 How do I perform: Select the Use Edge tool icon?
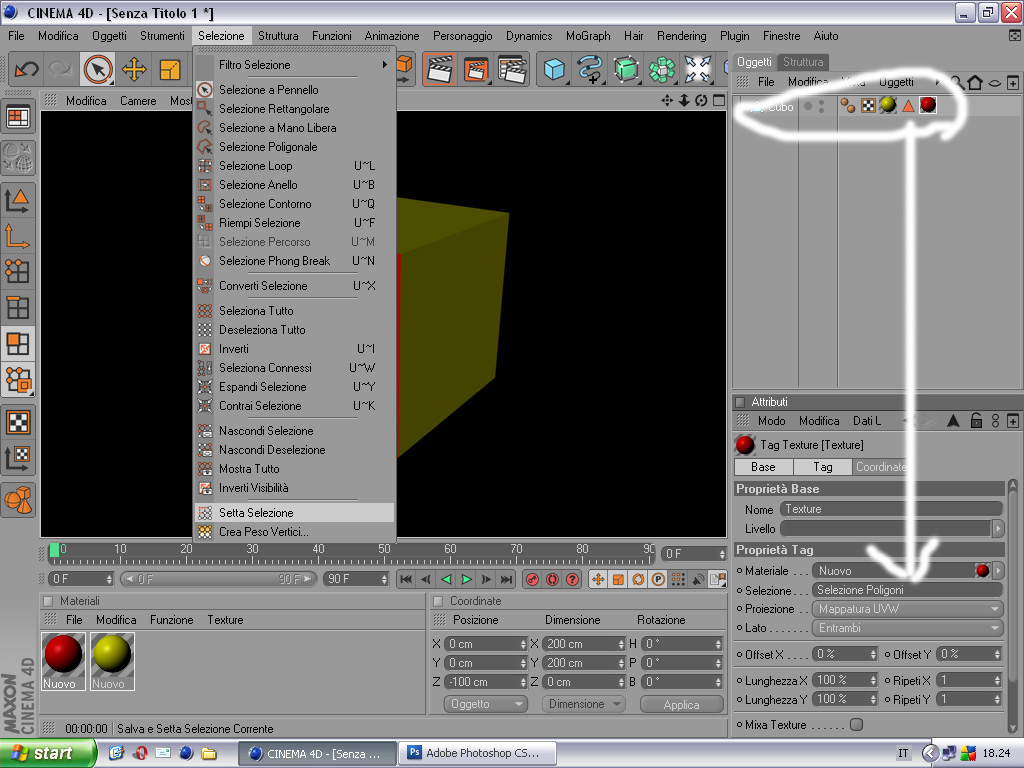[x=18, y=307]
